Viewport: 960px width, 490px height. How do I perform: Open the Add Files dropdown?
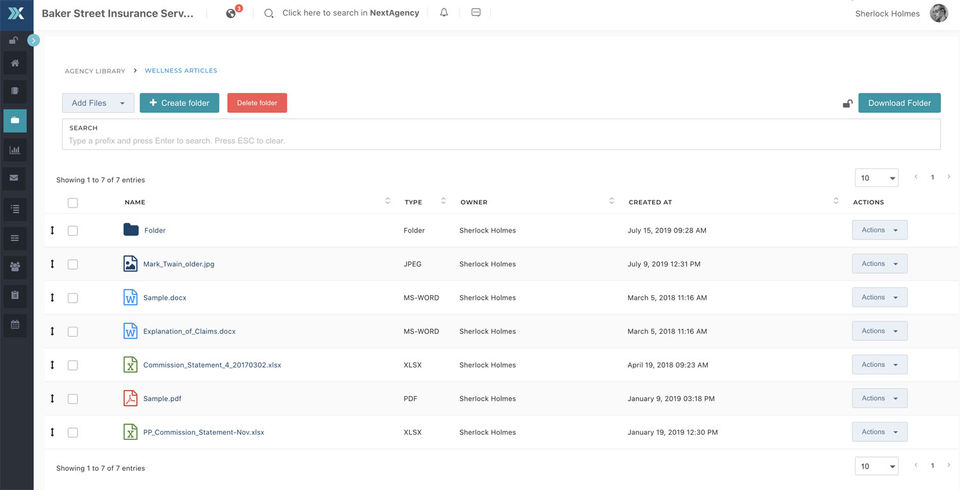click(97, 103)
